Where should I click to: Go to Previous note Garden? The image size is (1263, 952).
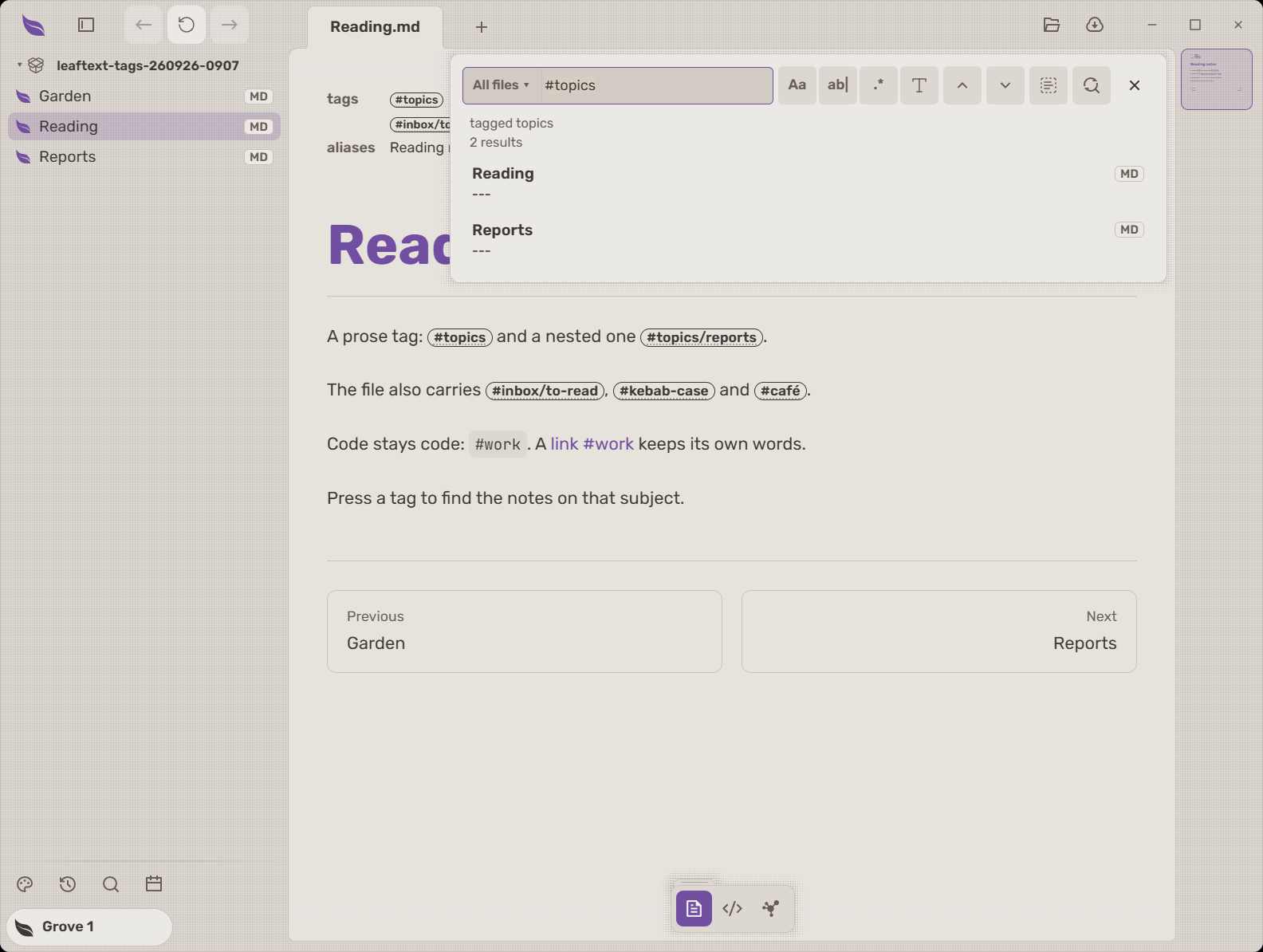pos(525,631)
